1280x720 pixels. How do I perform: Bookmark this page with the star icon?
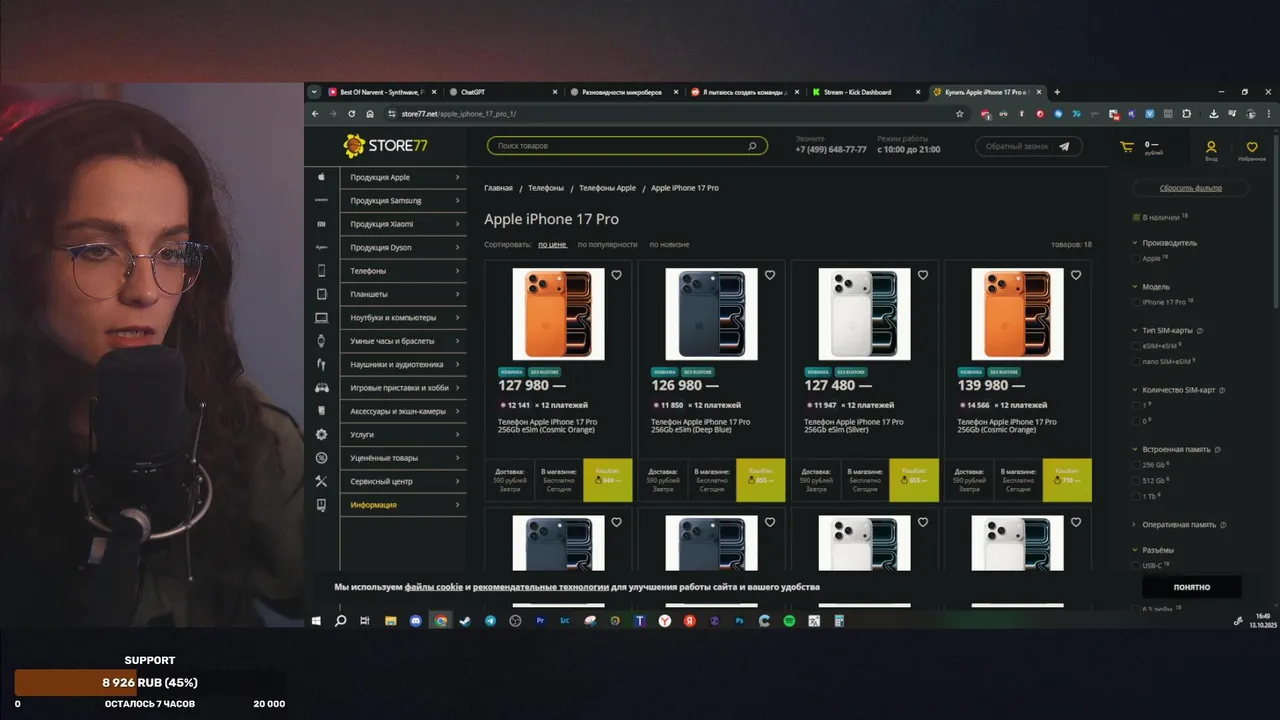tap(960, 114)
